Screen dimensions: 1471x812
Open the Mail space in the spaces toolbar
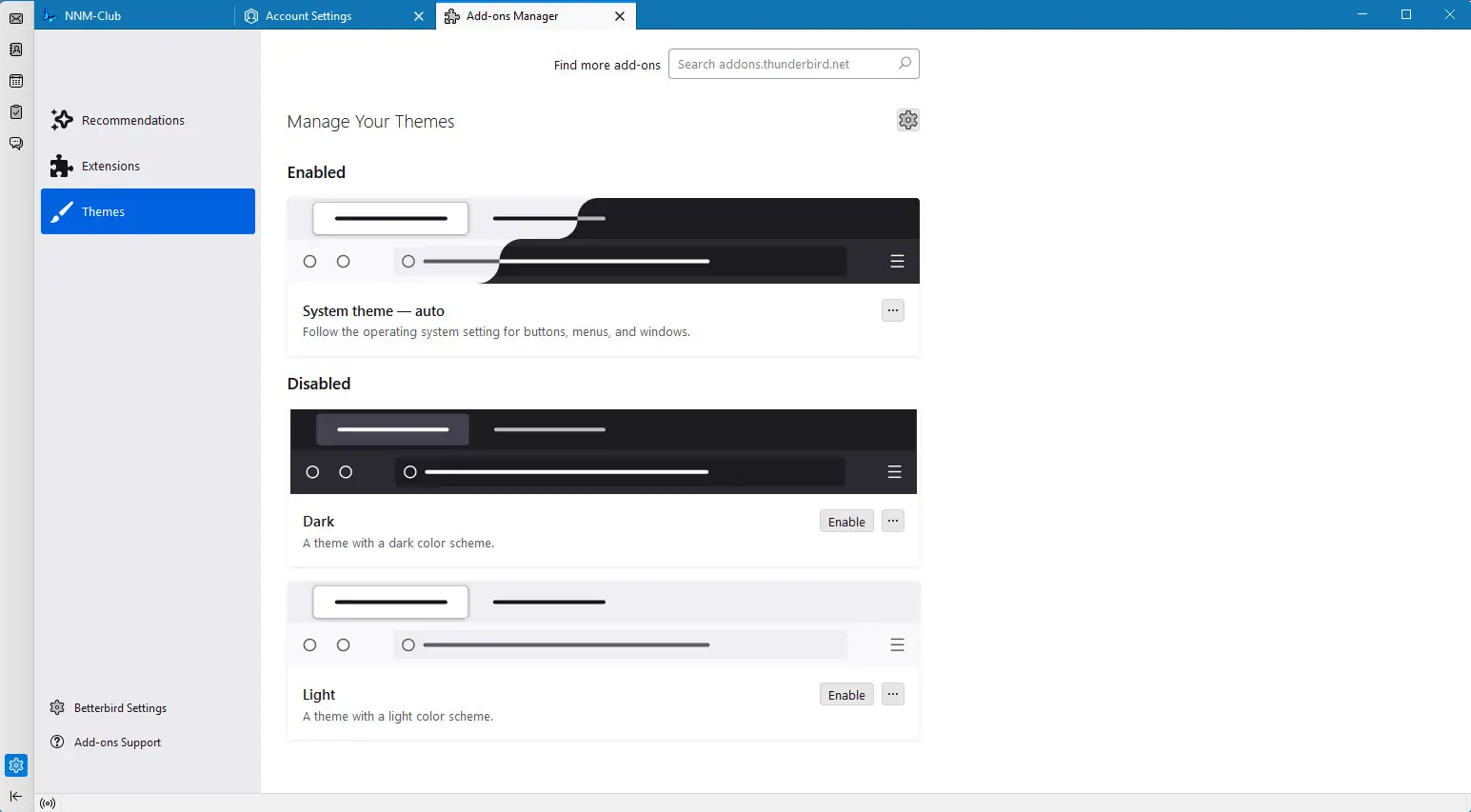click(x=16, y=18)
